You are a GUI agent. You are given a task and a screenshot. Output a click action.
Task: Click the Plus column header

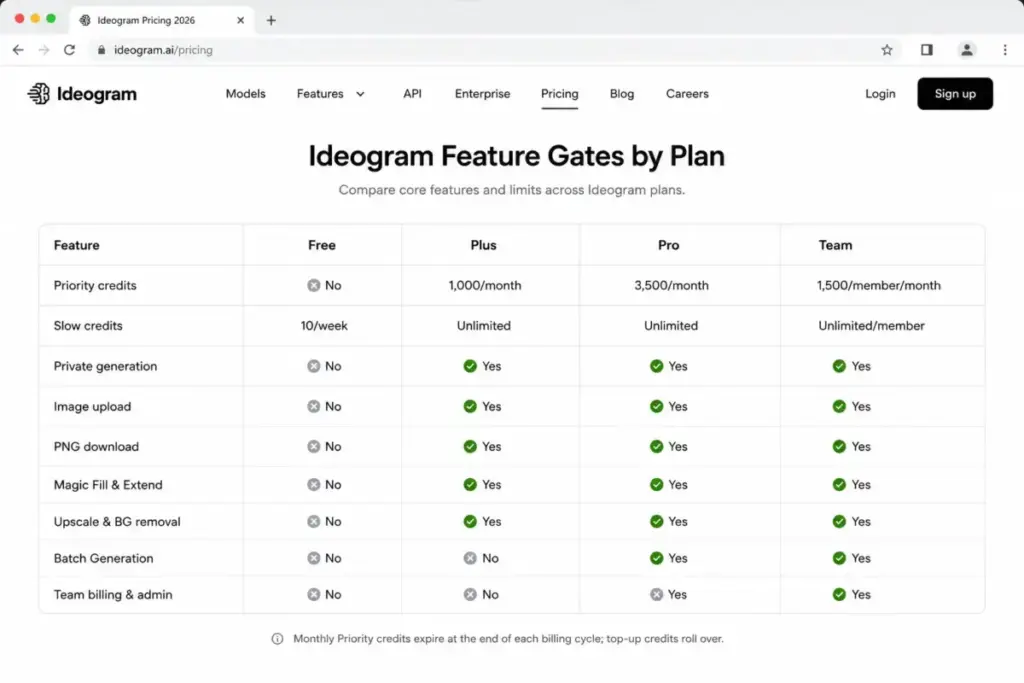pyautogui.click(x=483, y=245)
